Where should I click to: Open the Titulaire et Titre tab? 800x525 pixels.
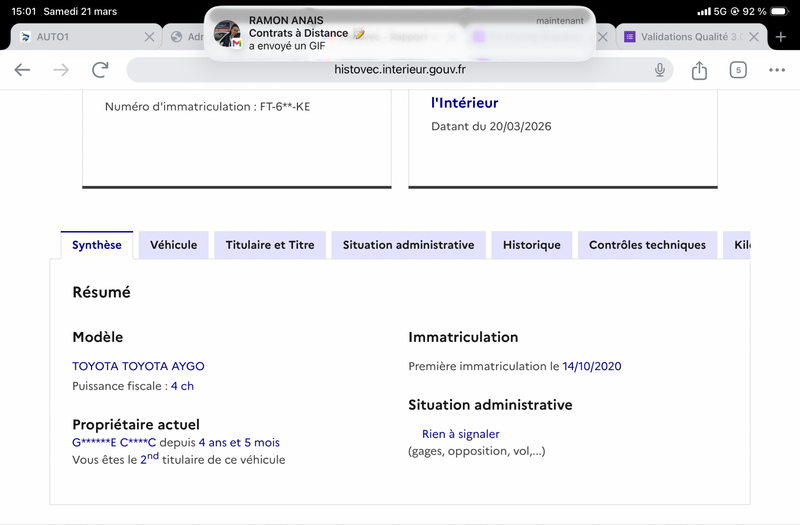[270, 245]
